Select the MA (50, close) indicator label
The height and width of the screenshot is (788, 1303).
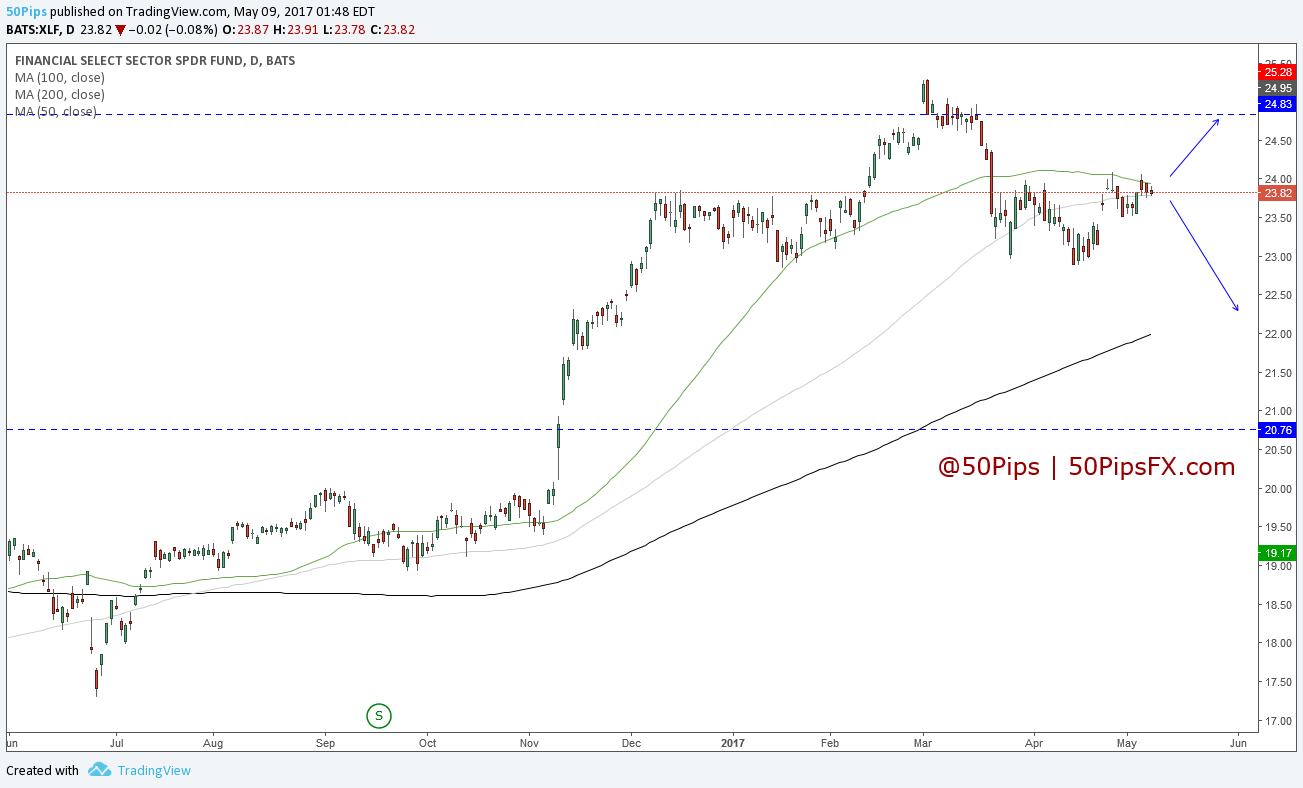(x=56, y=111)
